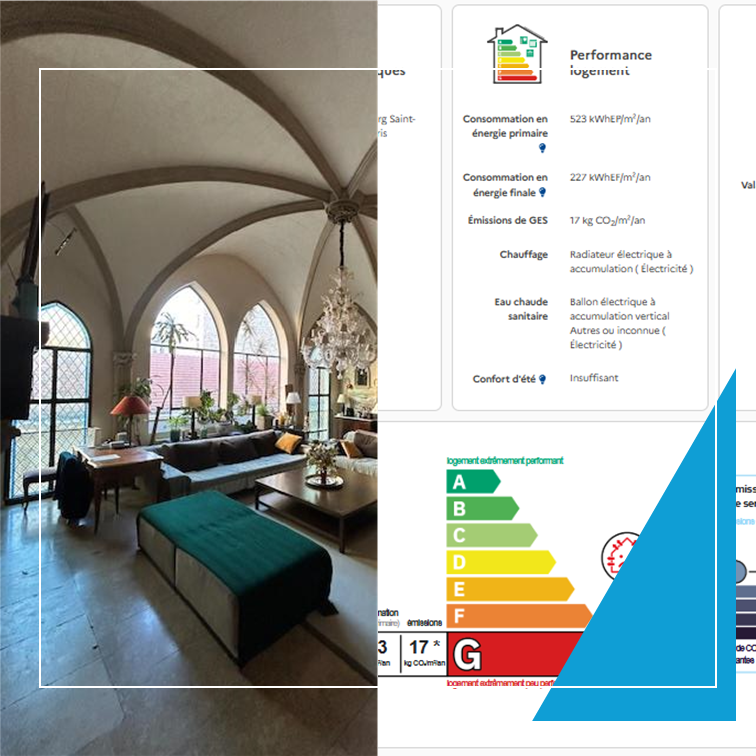Open the Confort d'été info tooltip icon
Viewport: 756px width, 756px height.
pyautogui.click(x=542, y=379)
